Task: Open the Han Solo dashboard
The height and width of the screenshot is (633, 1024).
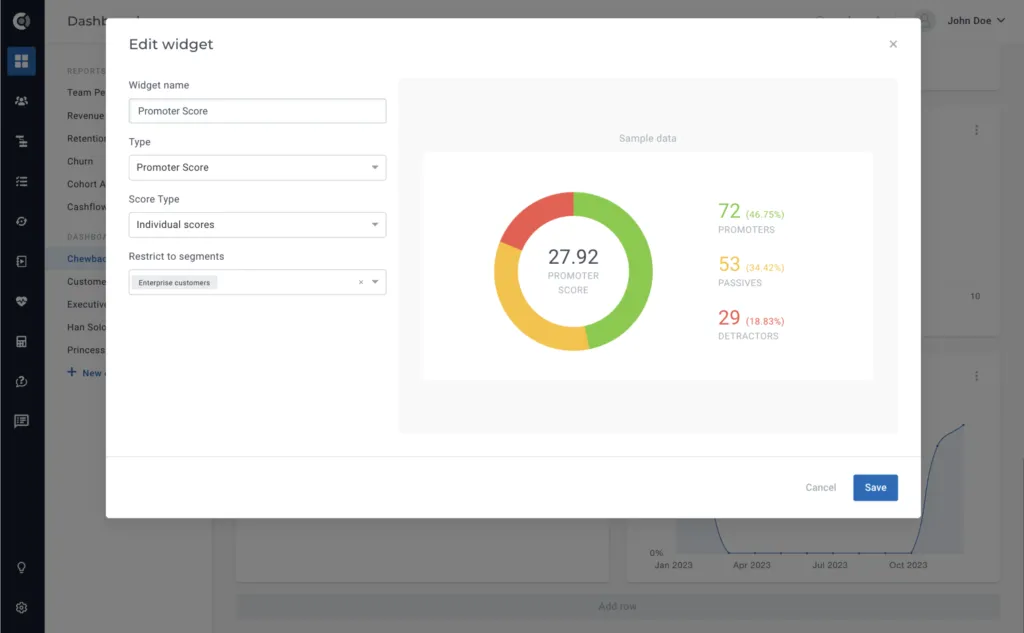Action: point(86,327)
